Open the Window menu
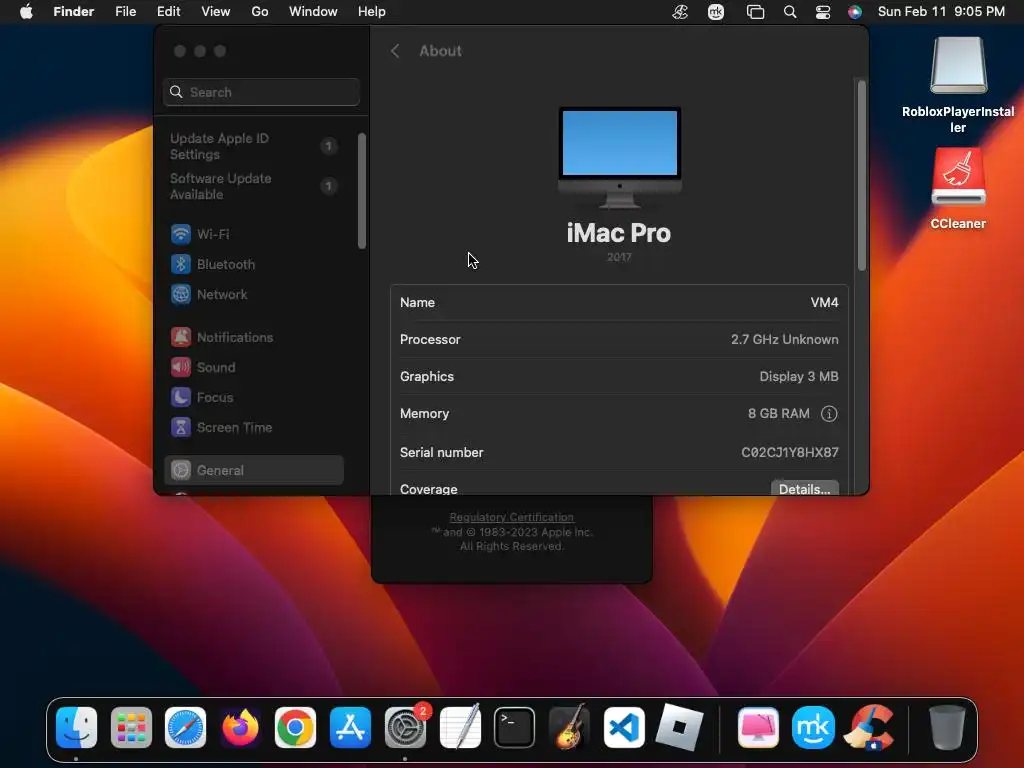This screenshot has width=1024, height=768. pyautogui.click(x=313, y=12)
